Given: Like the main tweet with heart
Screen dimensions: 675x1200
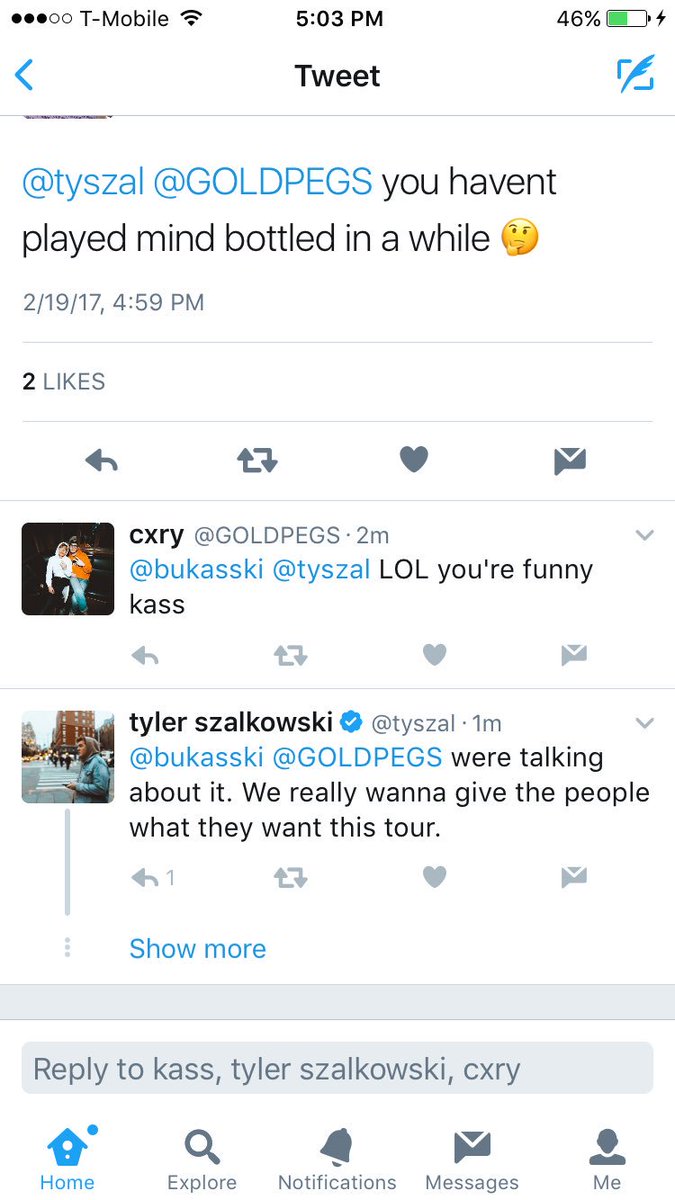Looking at the screenshot, I should click(x=414, y=460).
